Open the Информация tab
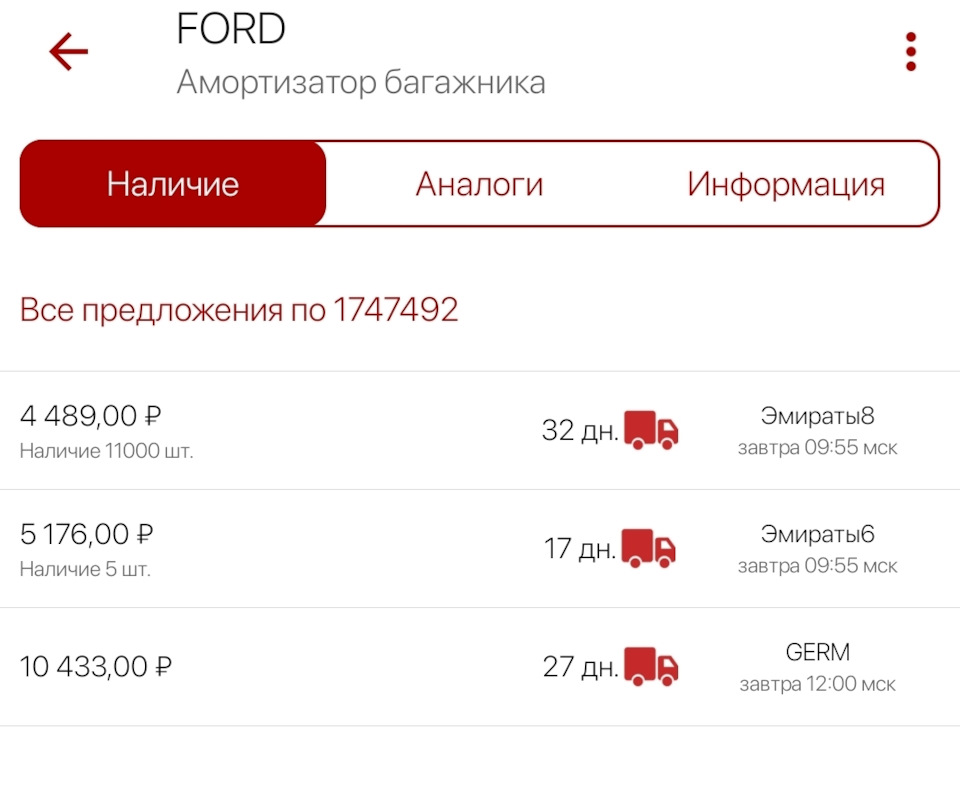 click(785, 183)
